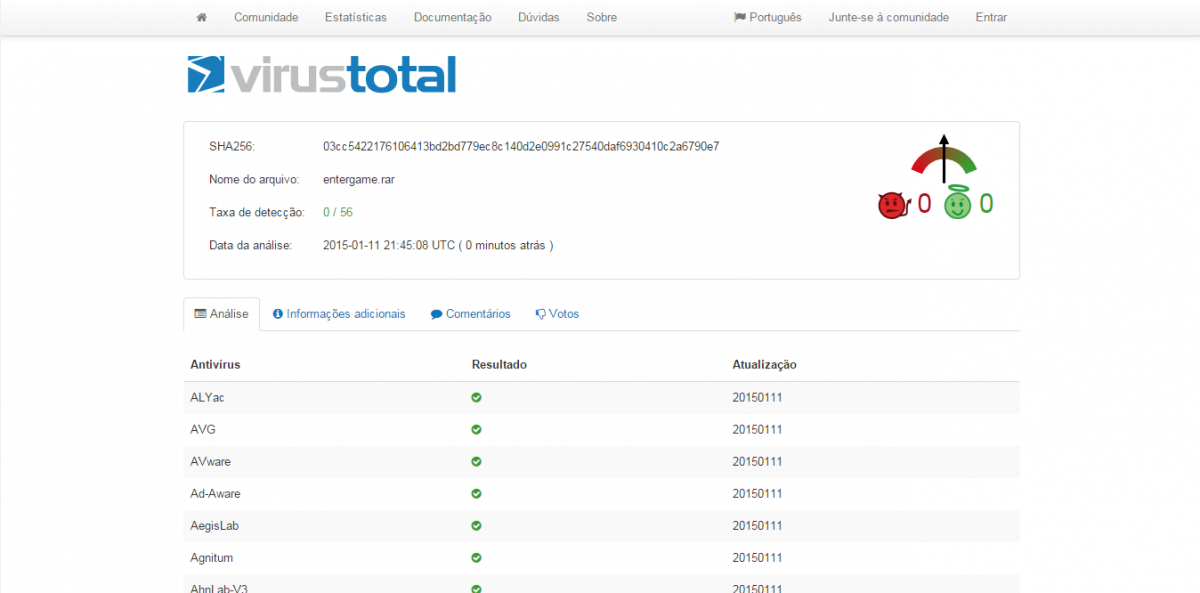Click the Entrar login link

tap(991, 17)
